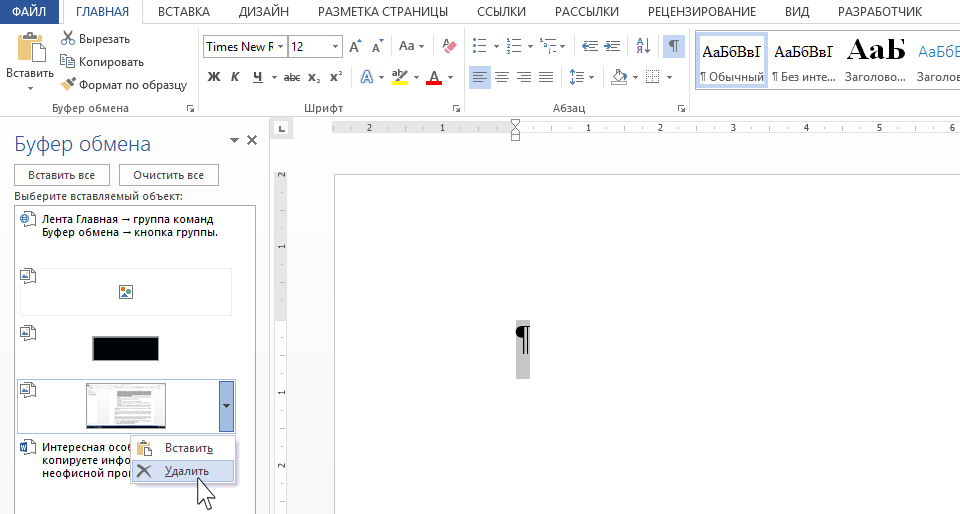The height and width of the screenshot is (514, 960).
Task: Select the Format Painter (Формат по образцу) brush
Action: click(x=68, y=85)
